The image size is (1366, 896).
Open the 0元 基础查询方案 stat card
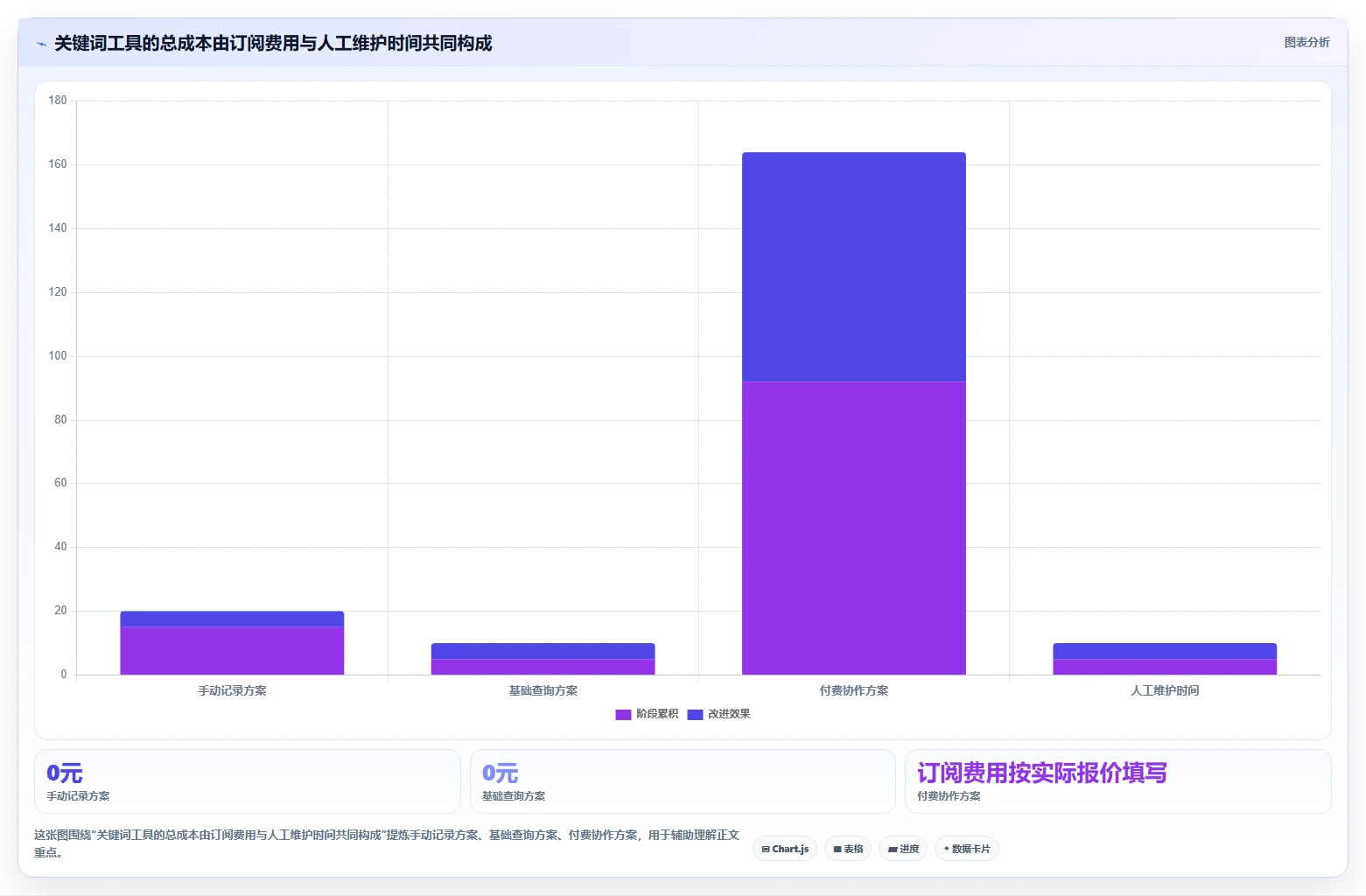[683, 781]
